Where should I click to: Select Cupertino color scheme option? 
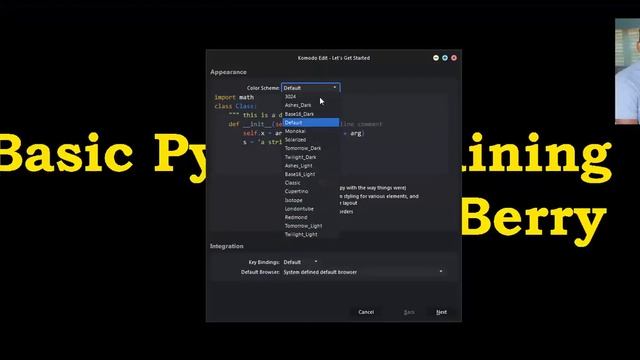point(311,191)
